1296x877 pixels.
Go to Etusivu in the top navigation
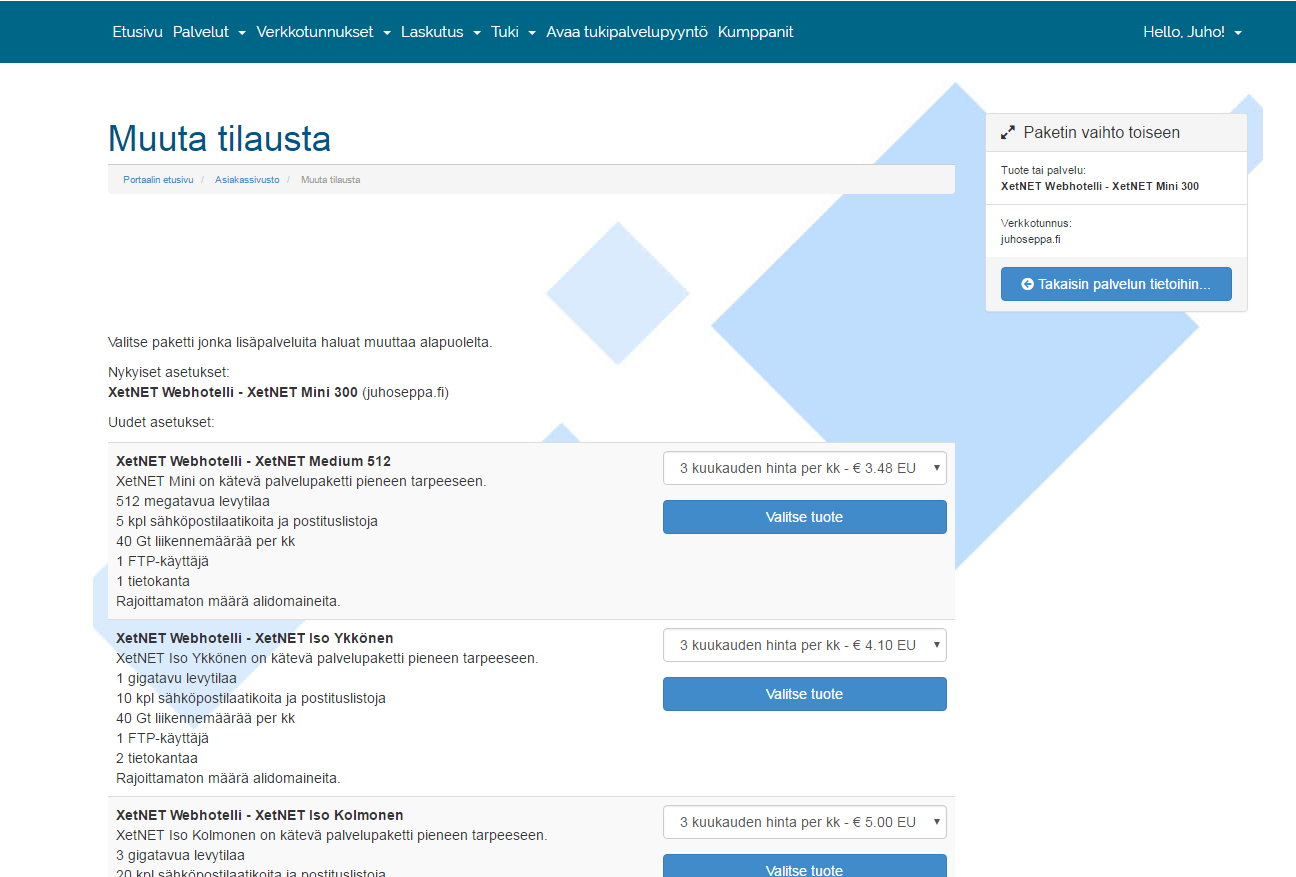[137, 32]
